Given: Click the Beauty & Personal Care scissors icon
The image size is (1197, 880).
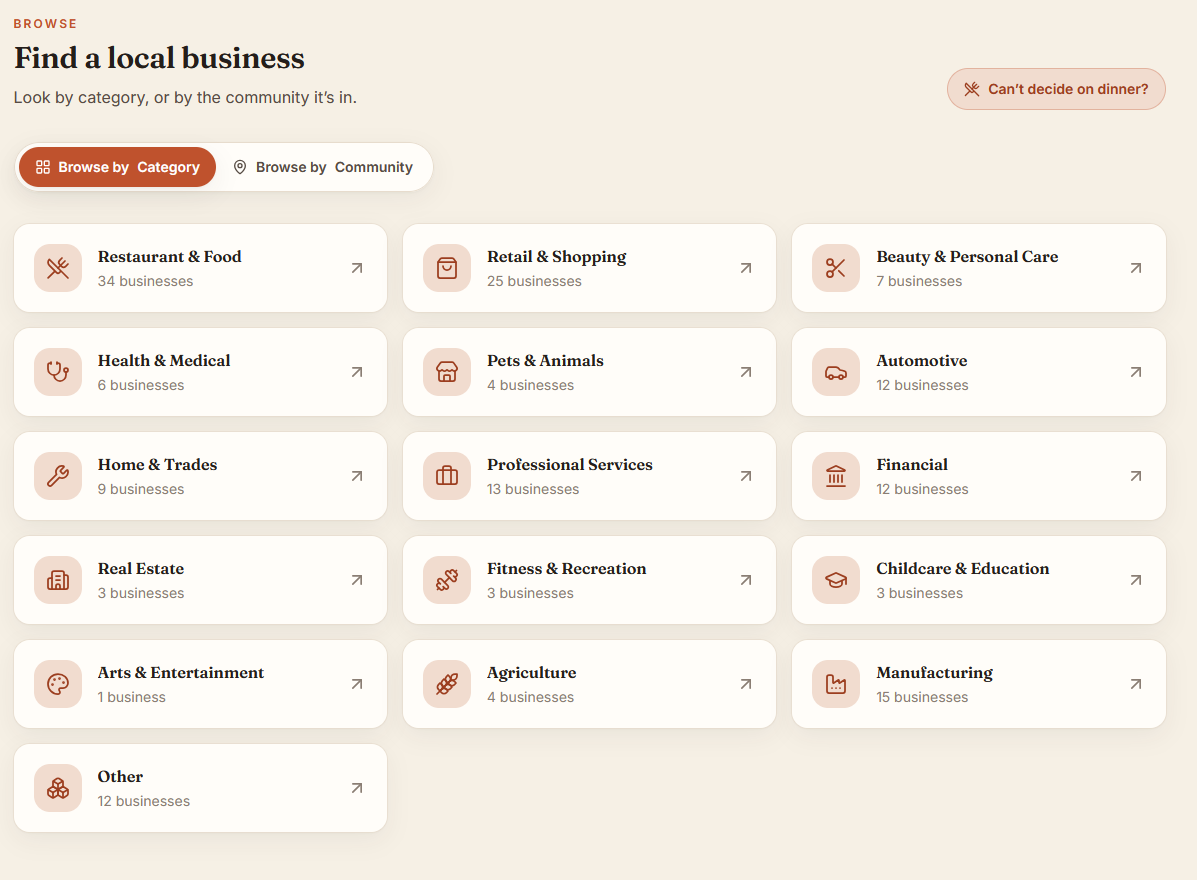Looking at the screenshot, I should [x=836, y=268].
